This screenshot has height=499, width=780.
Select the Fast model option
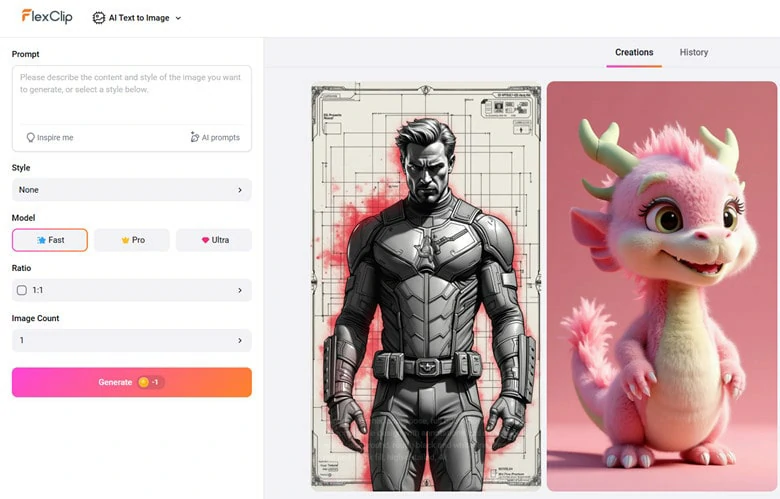50,240
